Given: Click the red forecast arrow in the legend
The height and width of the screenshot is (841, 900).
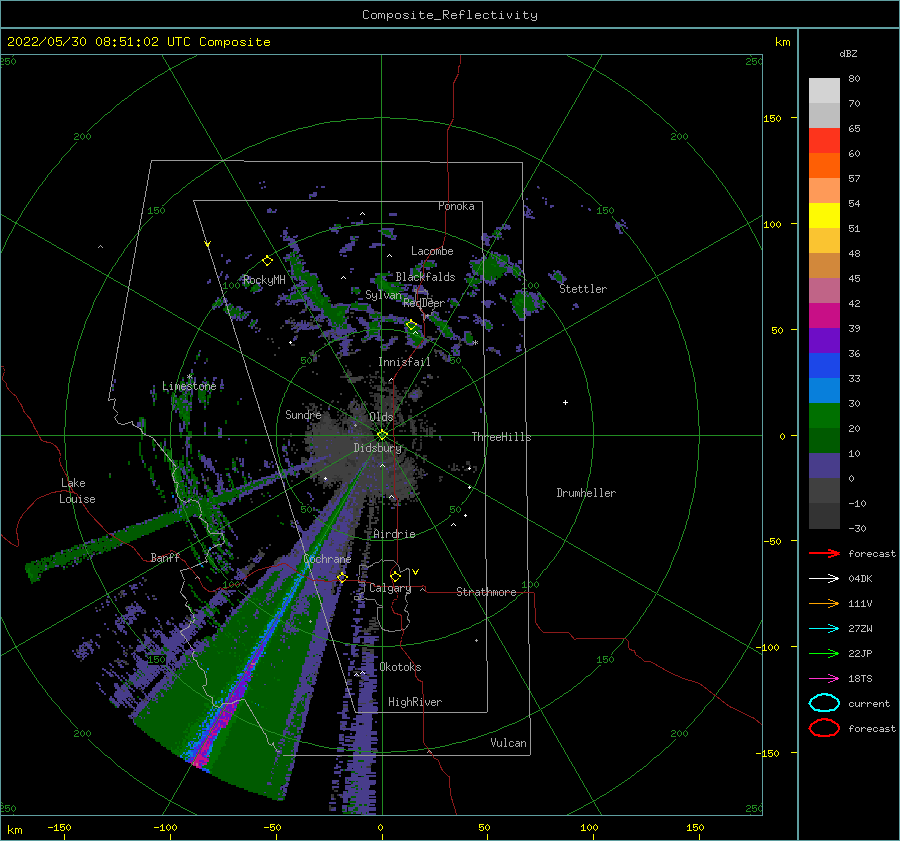Looking at the screenshot, I should [824, 553].
